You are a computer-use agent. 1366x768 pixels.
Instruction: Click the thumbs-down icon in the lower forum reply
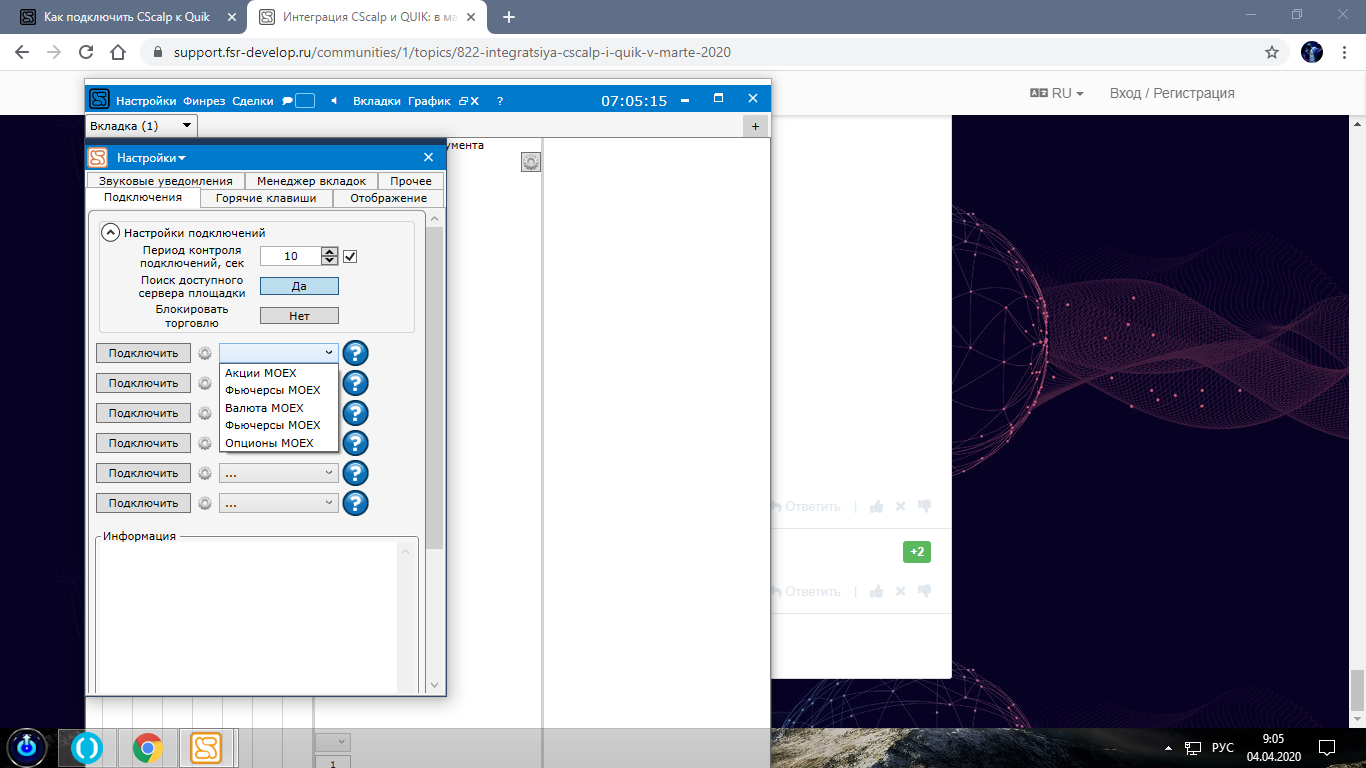(x=924, y=591)
